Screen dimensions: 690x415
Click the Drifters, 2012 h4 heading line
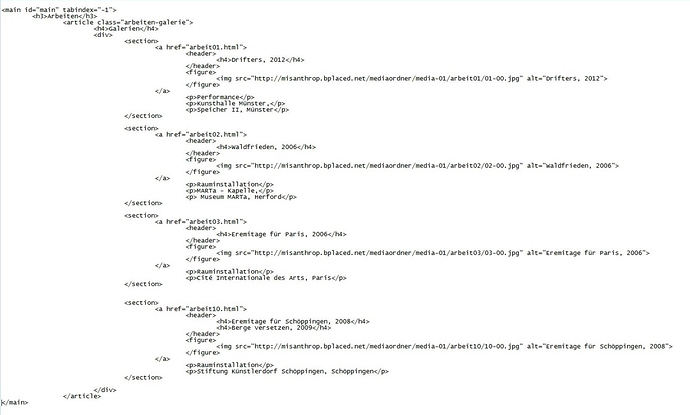click(x=260, y=59)
